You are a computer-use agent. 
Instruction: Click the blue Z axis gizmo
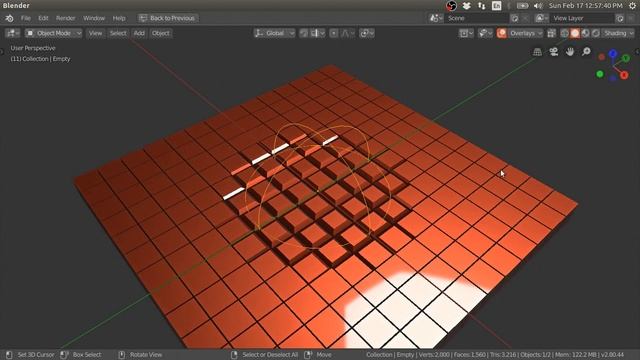tap(613, 53)
